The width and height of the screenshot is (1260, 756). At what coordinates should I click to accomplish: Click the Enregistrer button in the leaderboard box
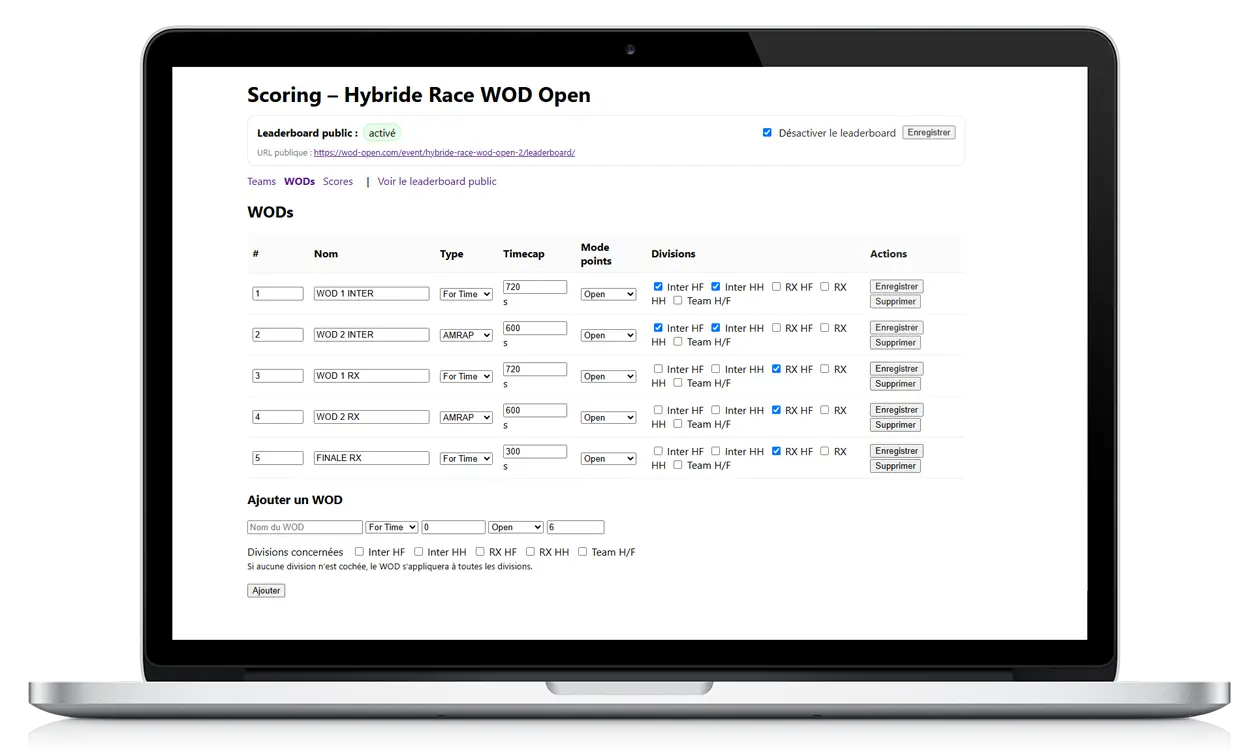tap(928, 132)
